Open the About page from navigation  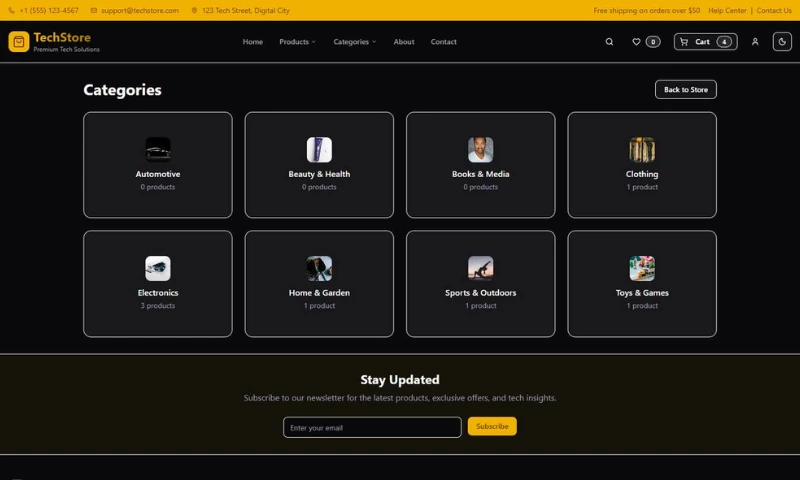(404, 42)
